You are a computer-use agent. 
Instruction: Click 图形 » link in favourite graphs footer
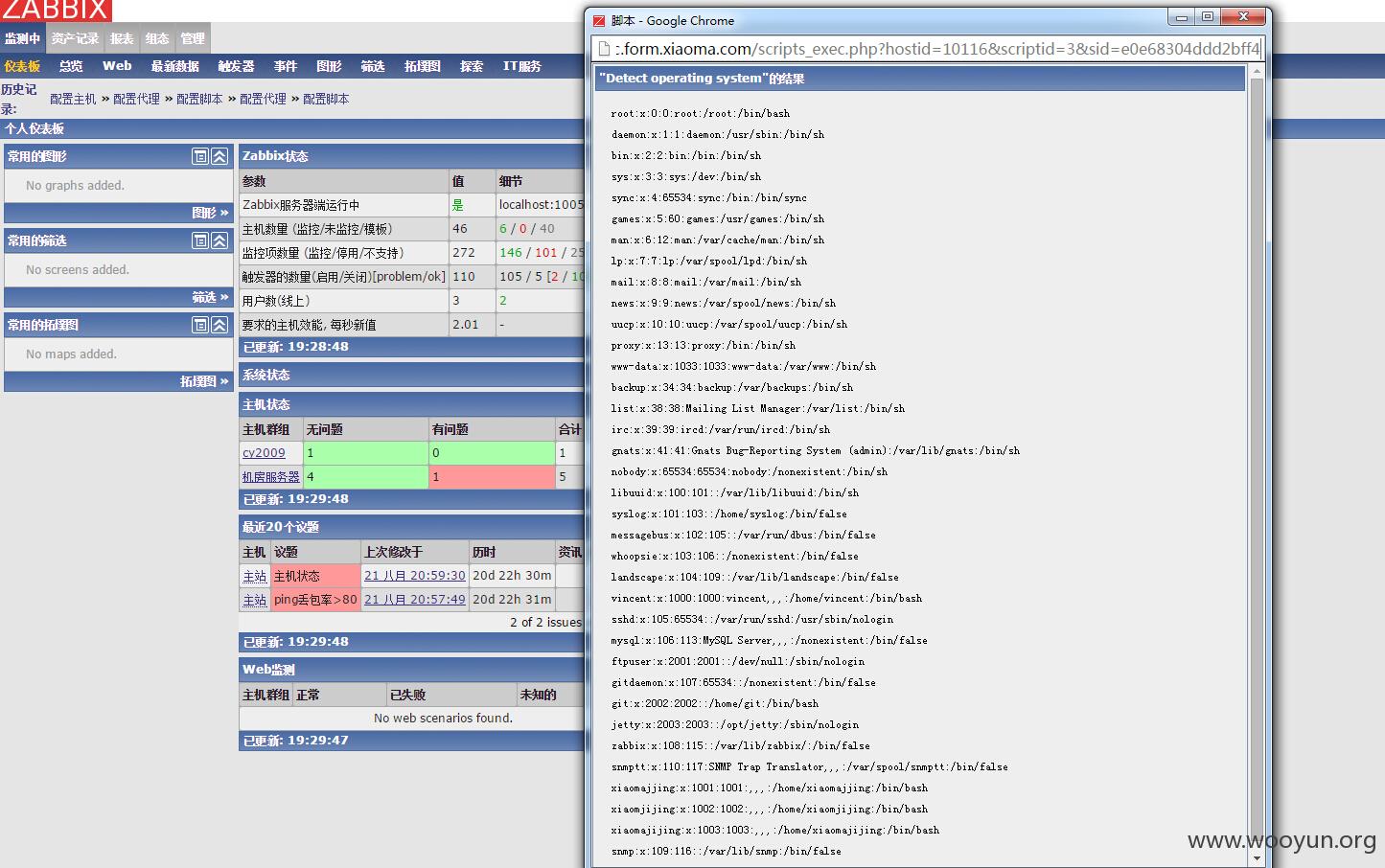tap(210, 213)
